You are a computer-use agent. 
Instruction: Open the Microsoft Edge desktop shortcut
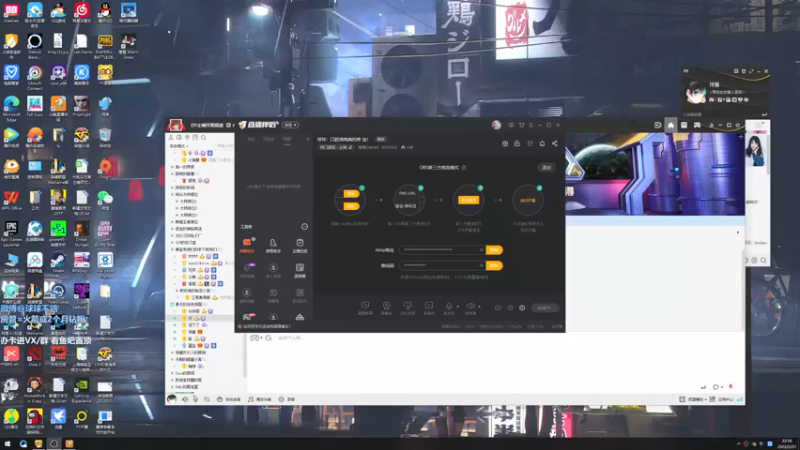click(11, 108)
